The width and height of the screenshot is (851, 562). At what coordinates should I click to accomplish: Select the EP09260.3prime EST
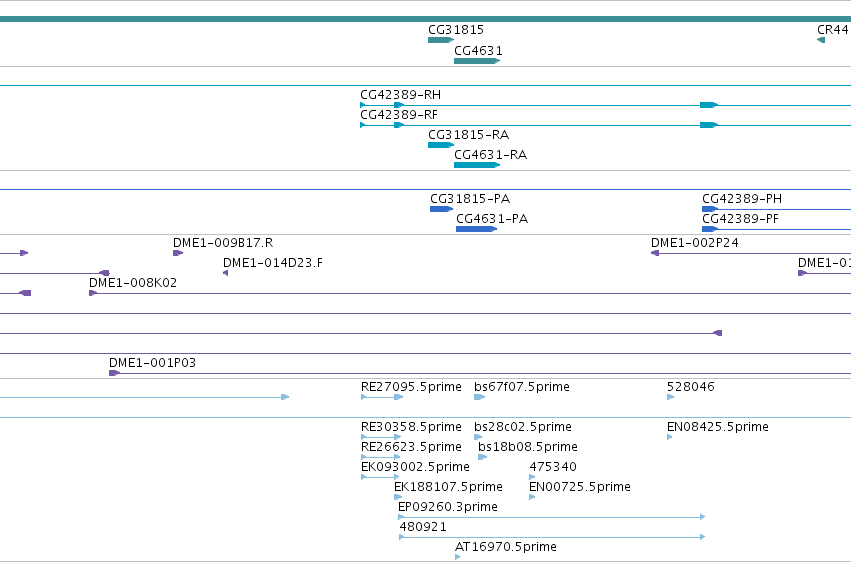click(x=551, y=517)
